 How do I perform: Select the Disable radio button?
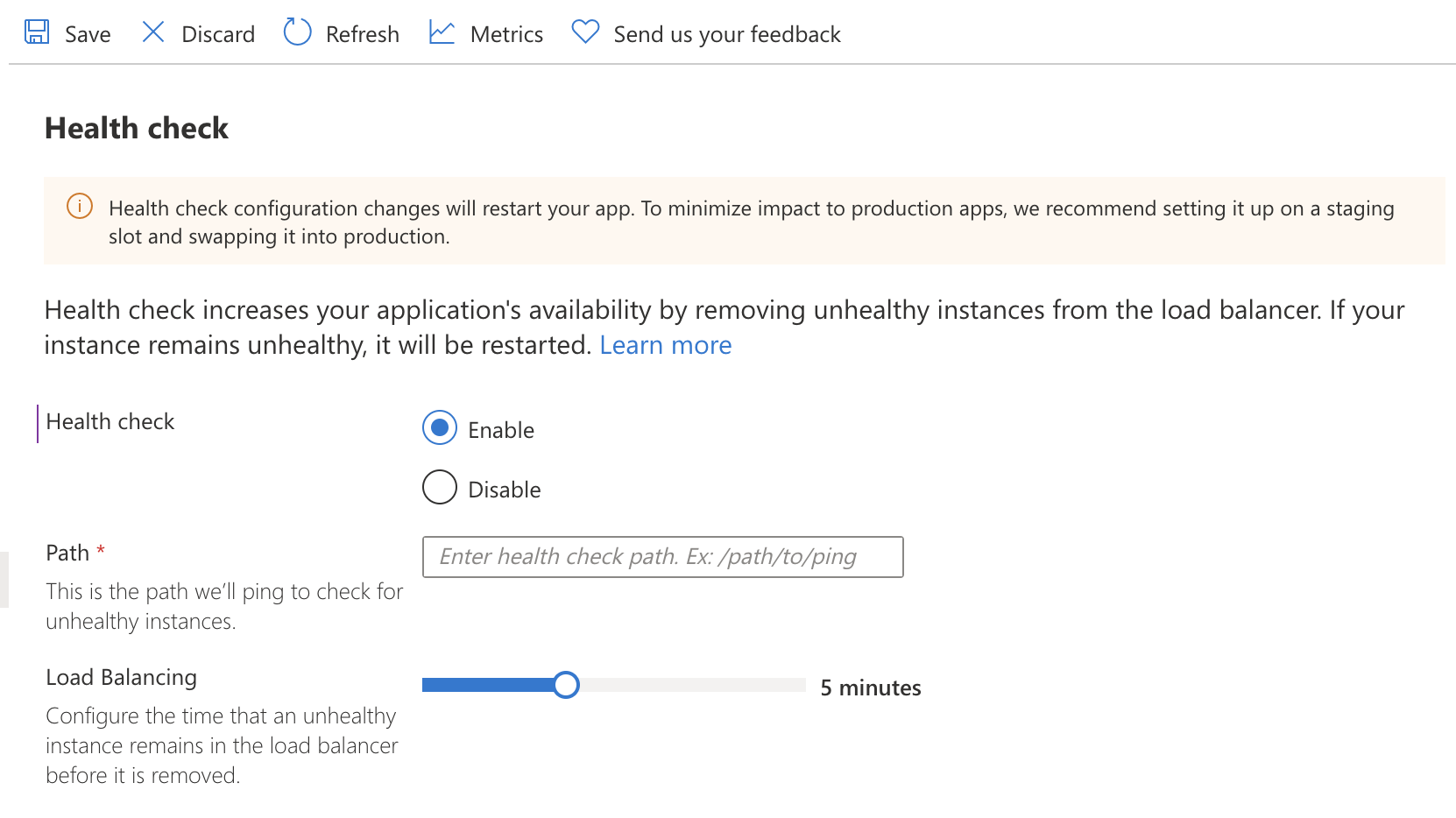pos(439,487)
